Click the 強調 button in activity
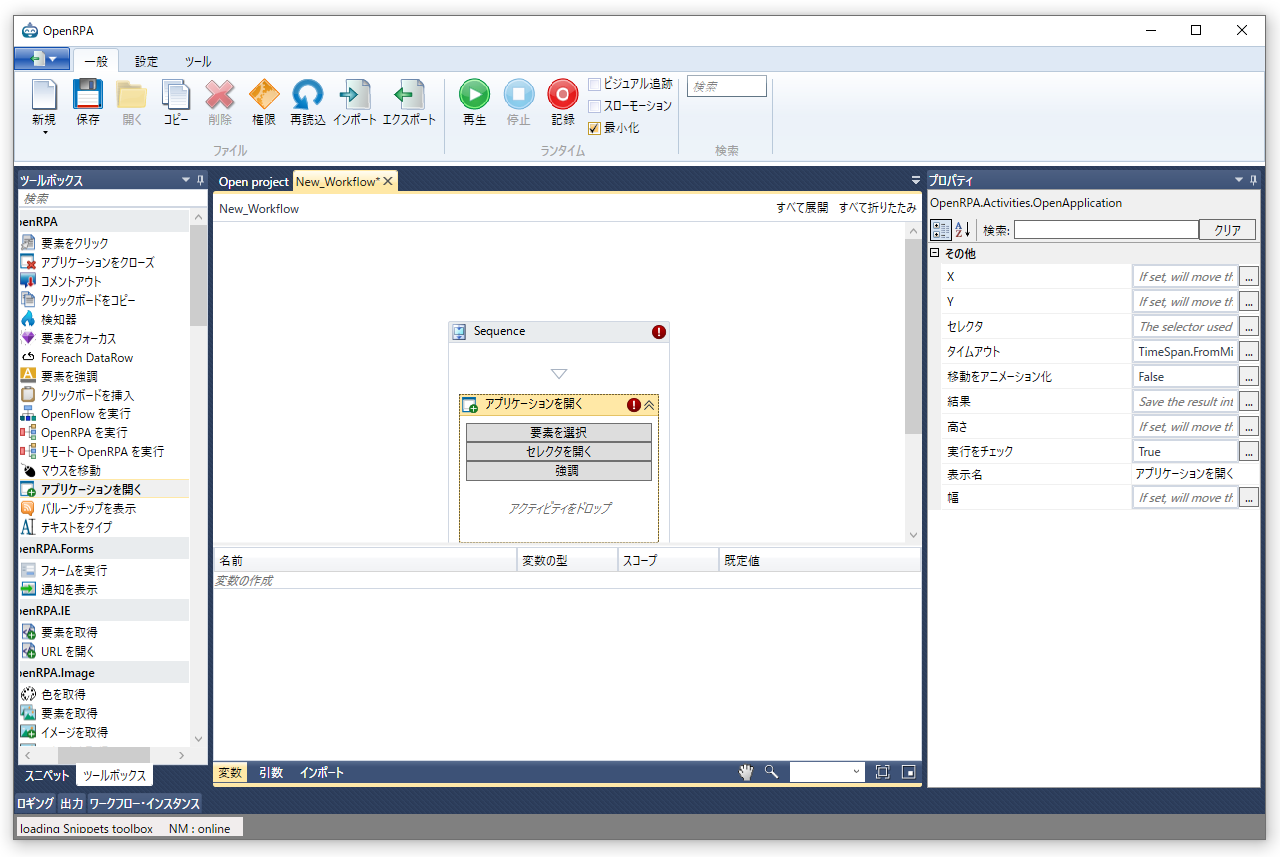 [558, 470]
